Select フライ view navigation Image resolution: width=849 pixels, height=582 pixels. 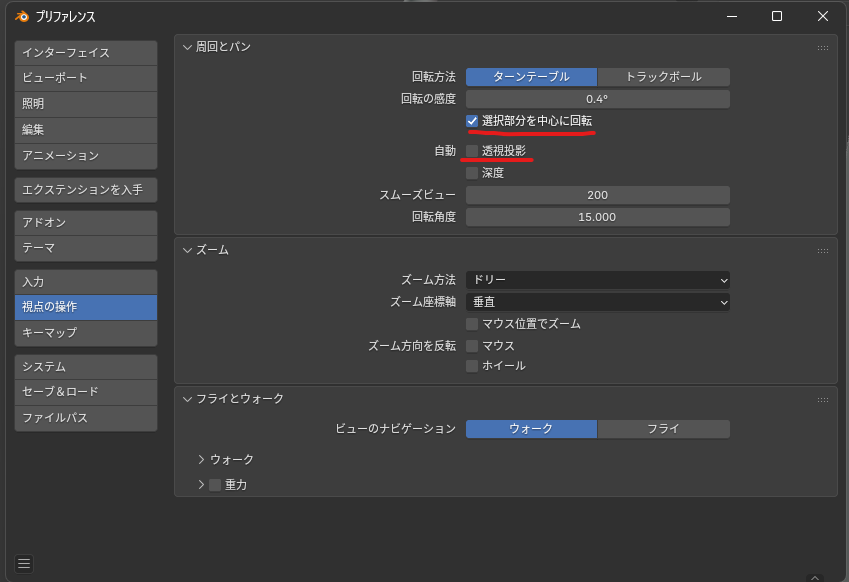click(663, 428)
